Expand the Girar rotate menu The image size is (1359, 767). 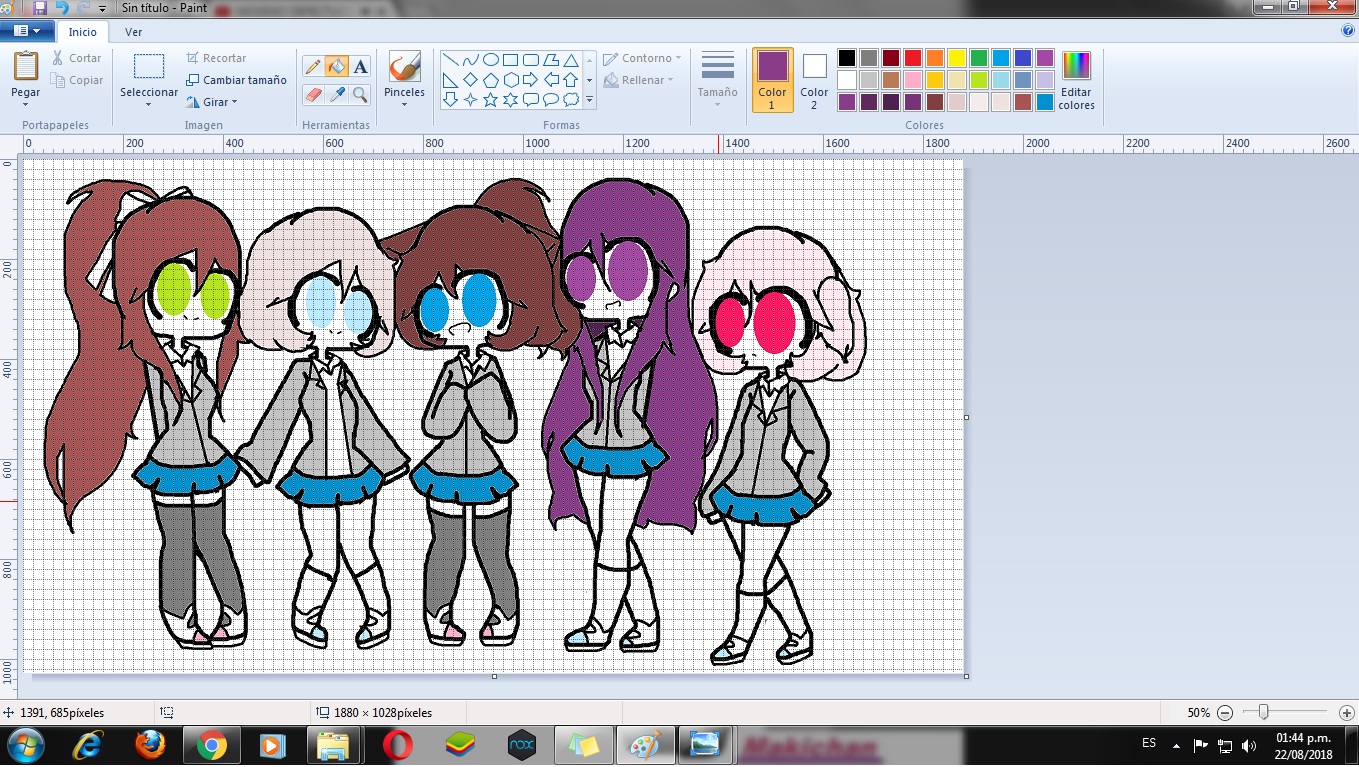coord(212,102)
